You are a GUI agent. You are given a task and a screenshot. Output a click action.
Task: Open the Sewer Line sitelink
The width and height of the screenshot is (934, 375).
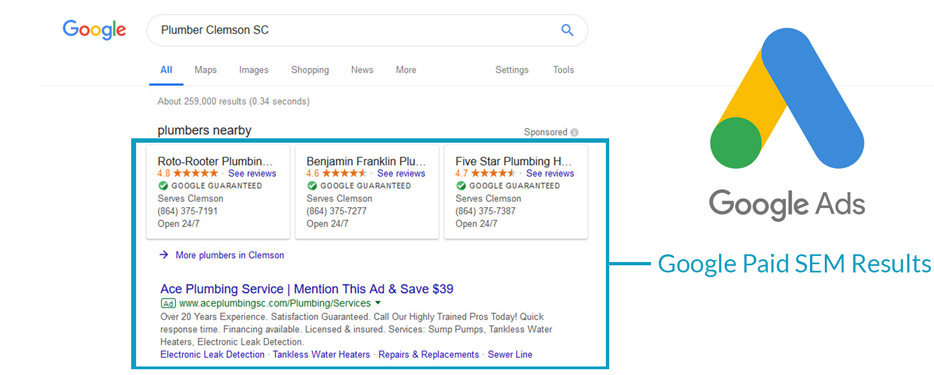pos(510,354)
